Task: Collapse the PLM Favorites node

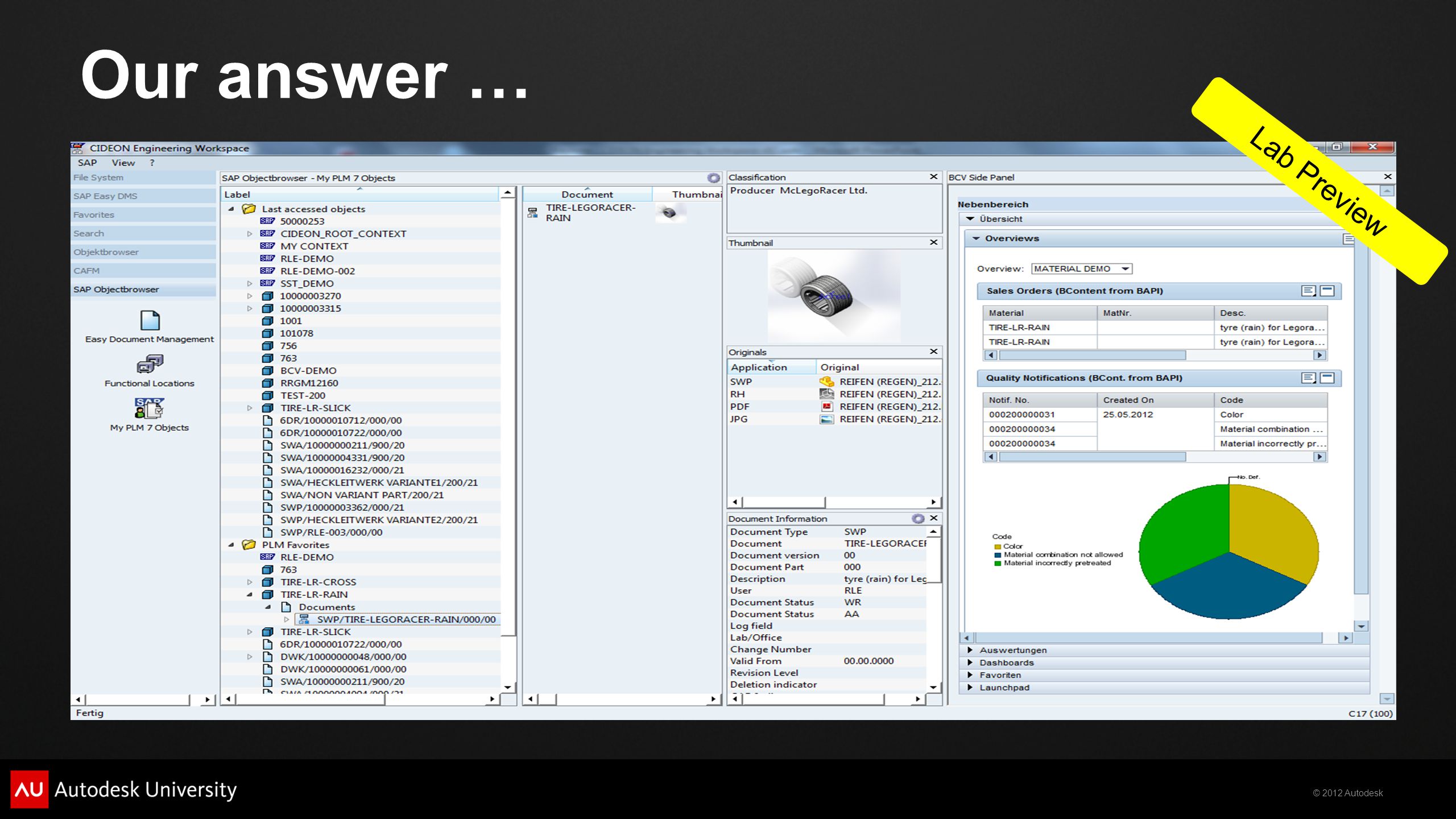Action: click(231, 545)
